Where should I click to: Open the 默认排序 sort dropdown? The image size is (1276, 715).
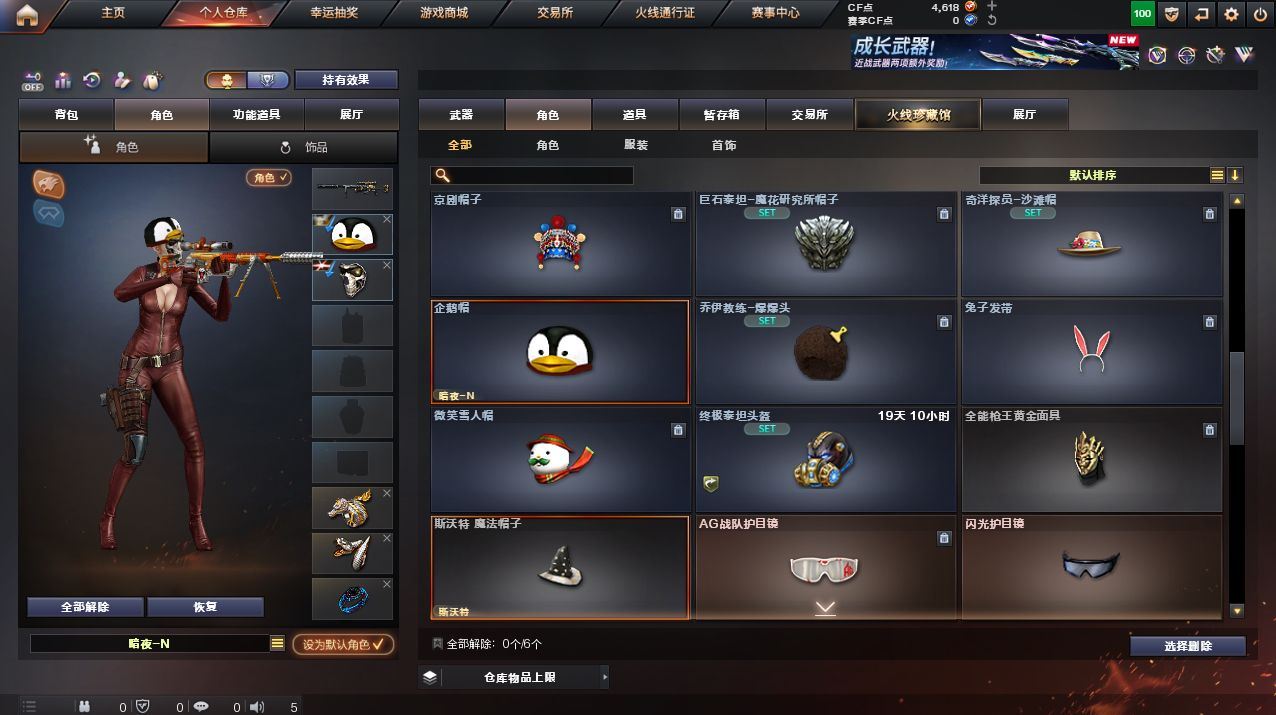click(1093, 175)
